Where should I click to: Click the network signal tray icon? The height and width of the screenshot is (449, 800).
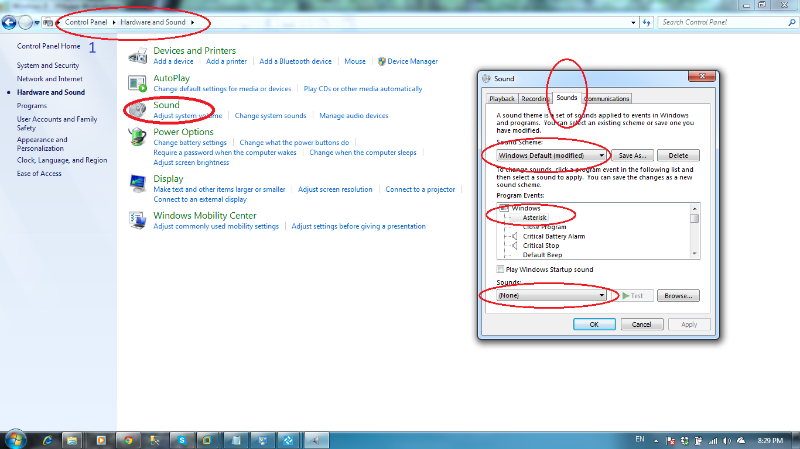tap(713, 441)
